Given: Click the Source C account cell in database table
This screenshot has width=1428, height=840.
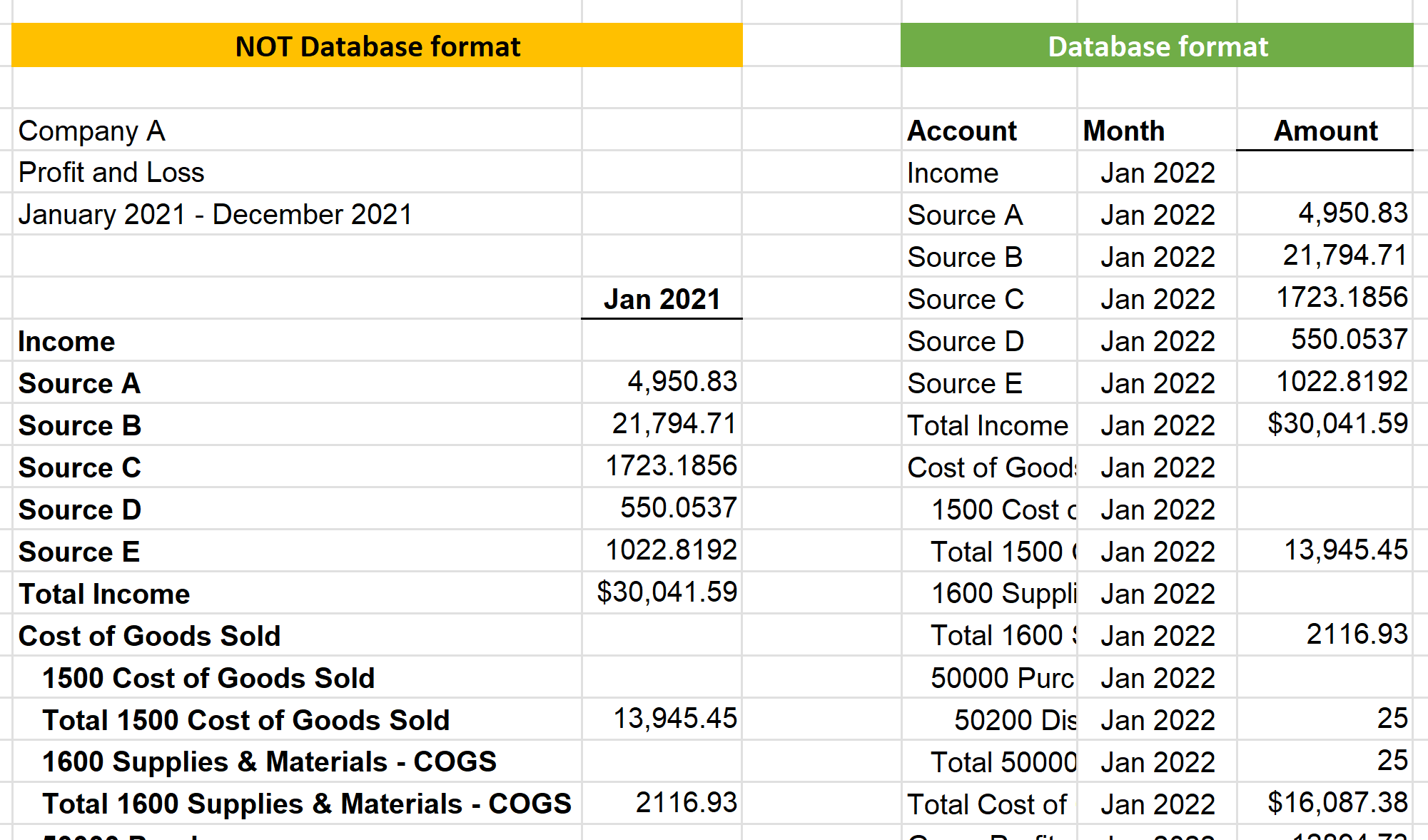Looking at the screenshot, I should click(965, 299).
